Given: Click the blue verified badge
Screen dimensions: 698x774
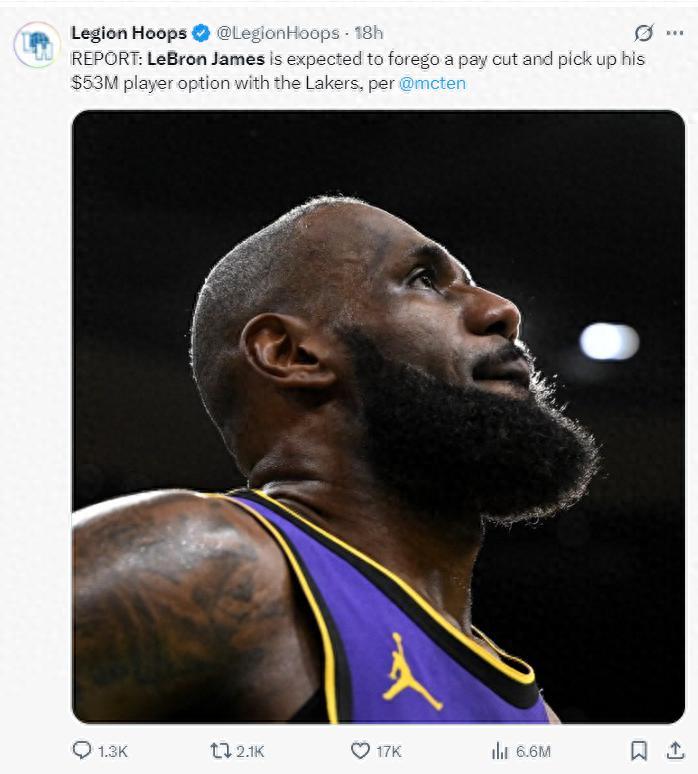Looking at the screenshot, I should pos(200,34).
